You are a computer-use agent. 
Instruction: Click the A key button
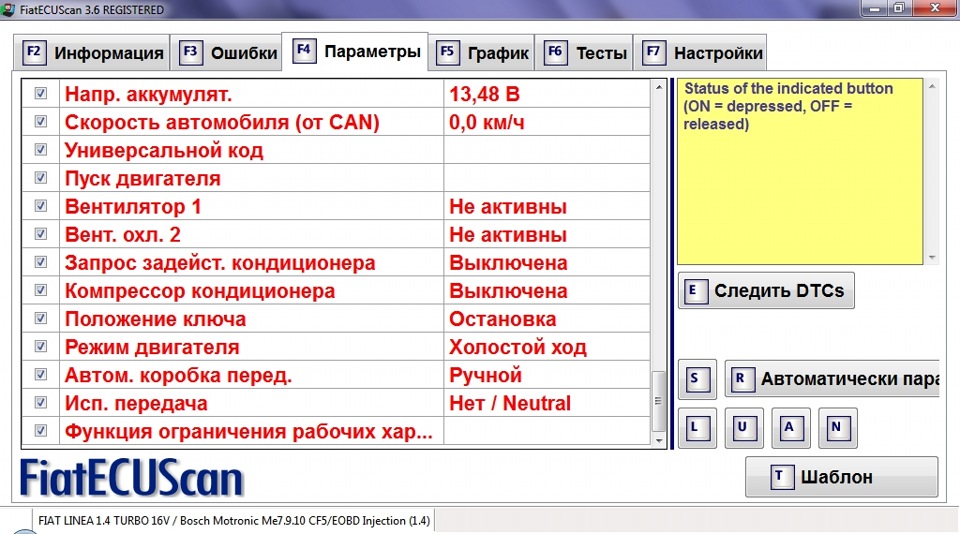791,427
